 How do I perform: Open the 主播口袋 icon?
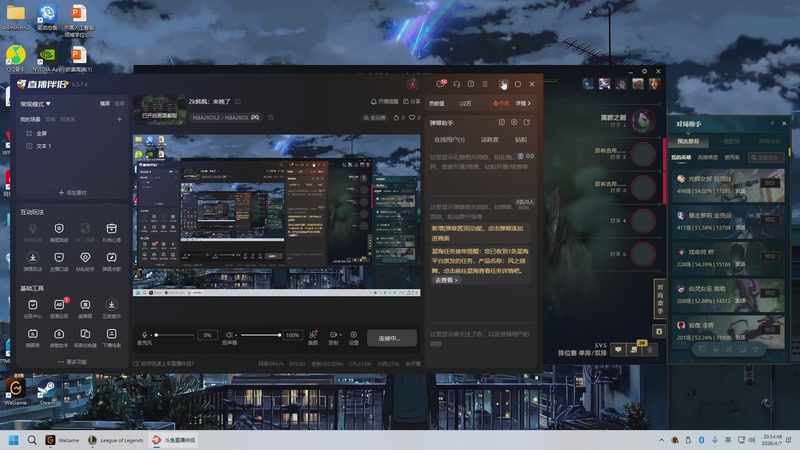(x=59, y=258)
